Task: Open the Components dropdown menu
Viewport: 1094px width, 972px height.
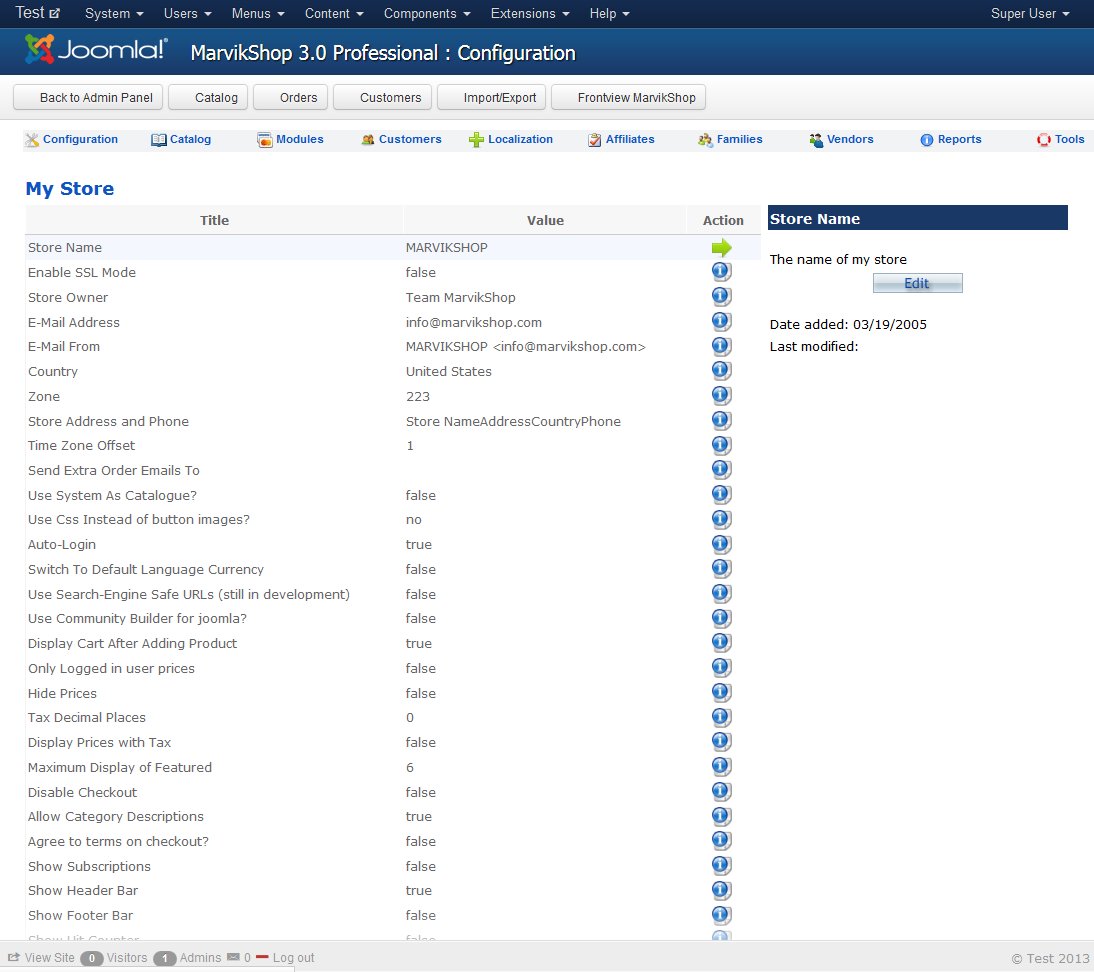Action: (427, 13)
